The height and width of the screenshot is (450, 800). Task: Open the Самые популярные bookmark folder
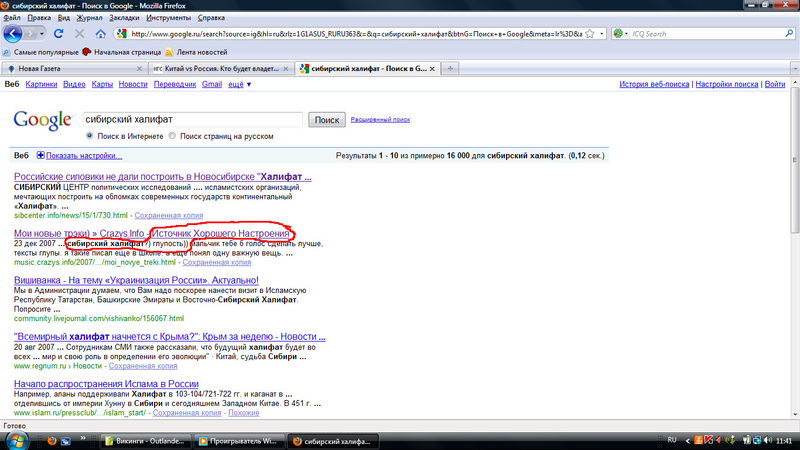pos(41,52)
